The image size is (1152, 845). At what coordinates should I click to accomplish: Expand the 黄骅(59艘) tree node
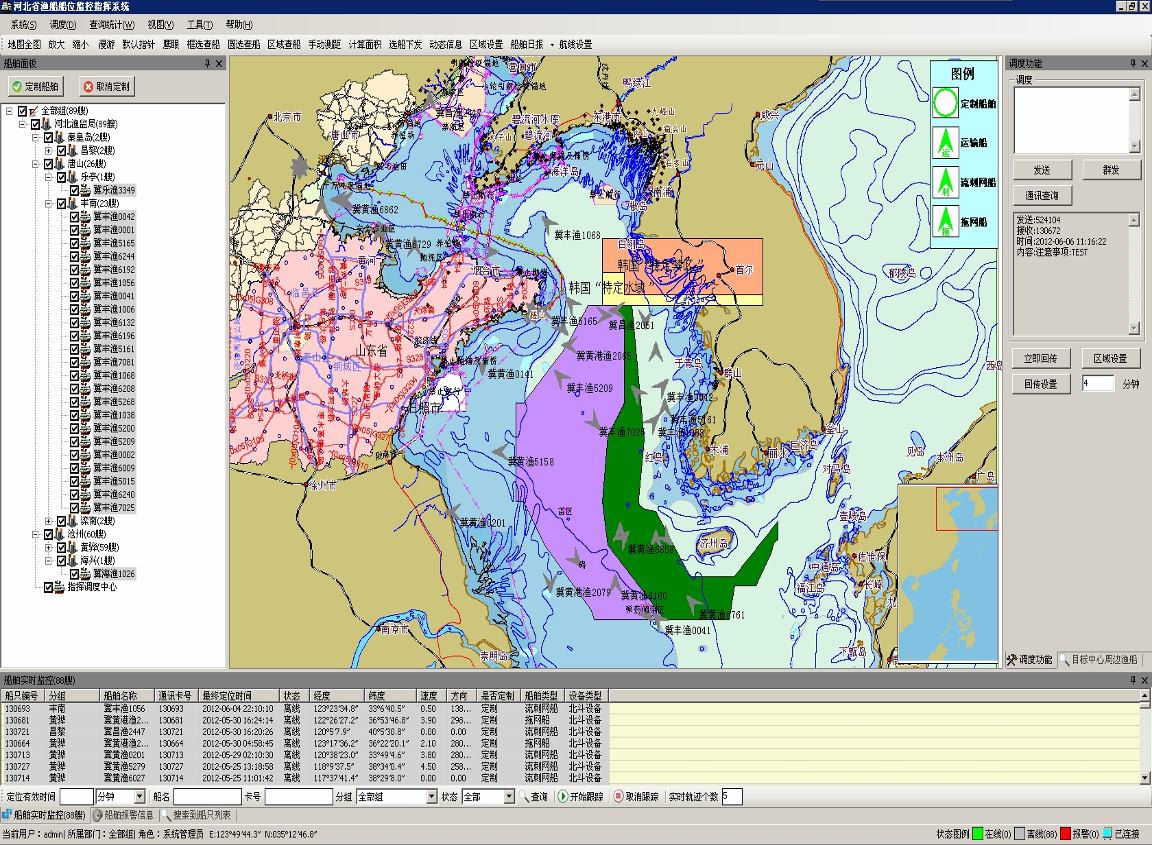(x=49, y=547)
